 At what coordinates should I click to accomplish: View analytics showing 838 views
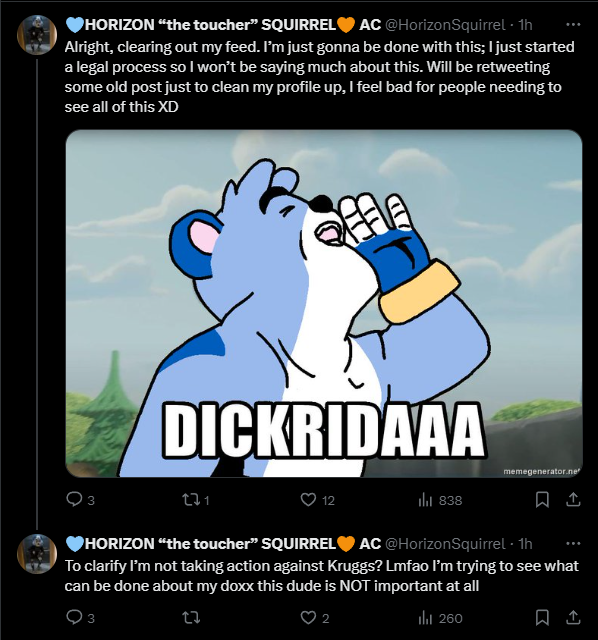point(440,500)
